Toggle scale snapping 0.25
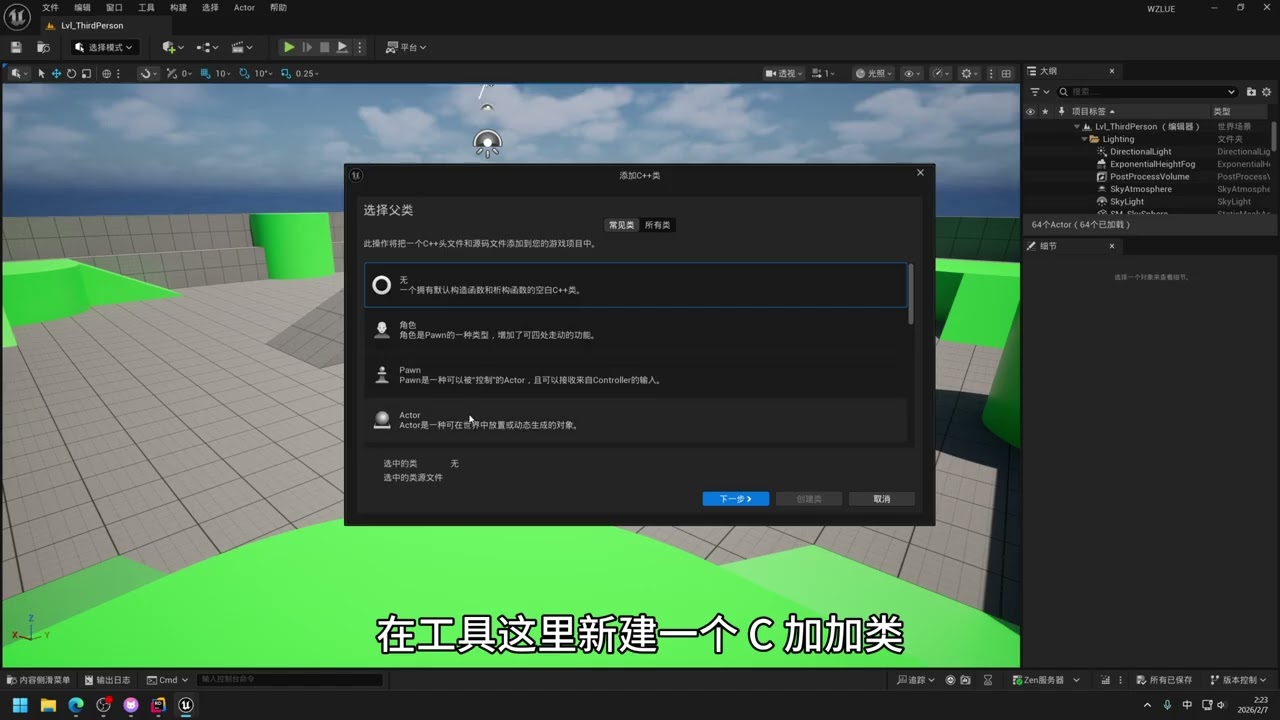This screenshot has height=720, width=1280. [x=287, y=73]
